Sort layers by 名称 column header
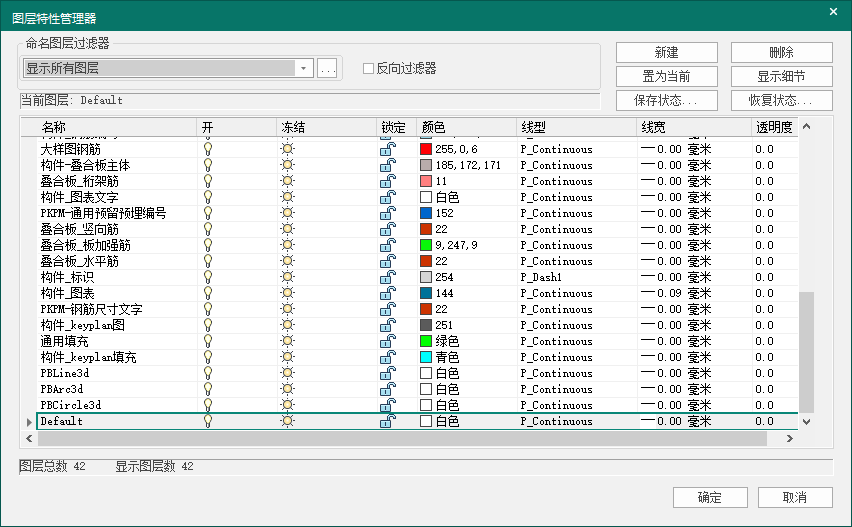852x527 pixels. pos(110,127)
